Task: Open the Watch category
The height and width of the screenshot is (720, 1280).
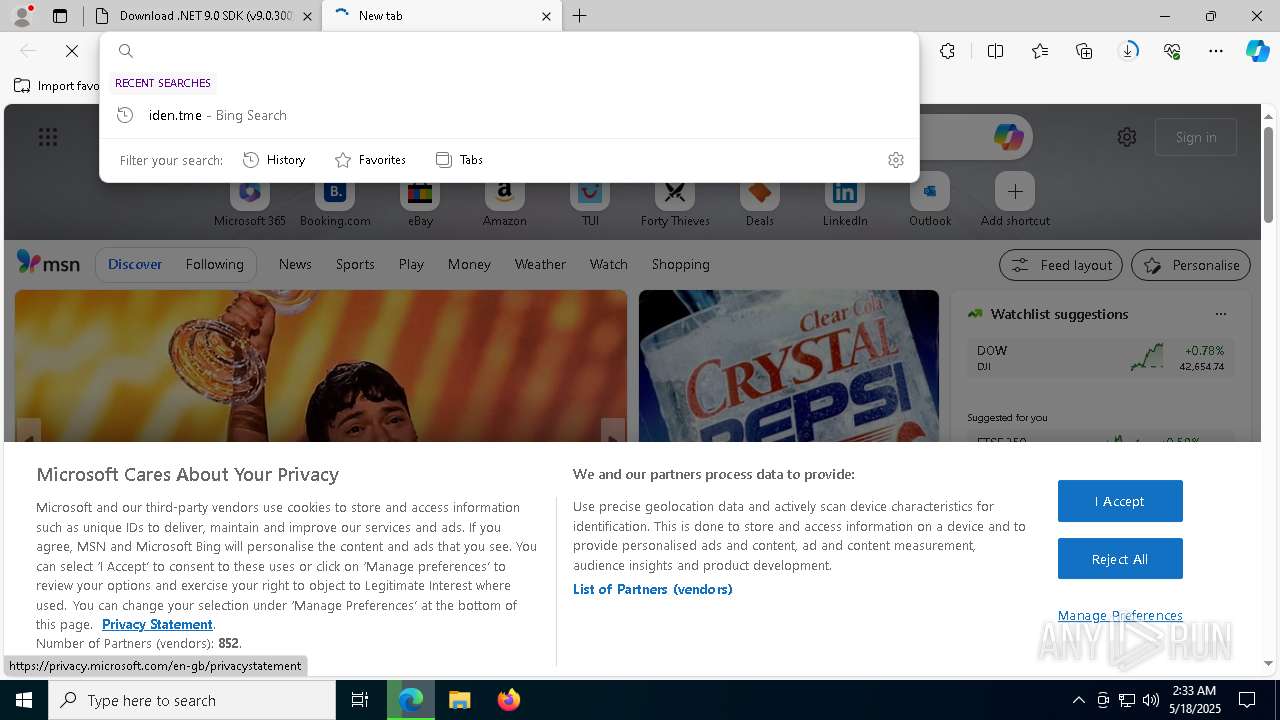Action: coord(609,264)
